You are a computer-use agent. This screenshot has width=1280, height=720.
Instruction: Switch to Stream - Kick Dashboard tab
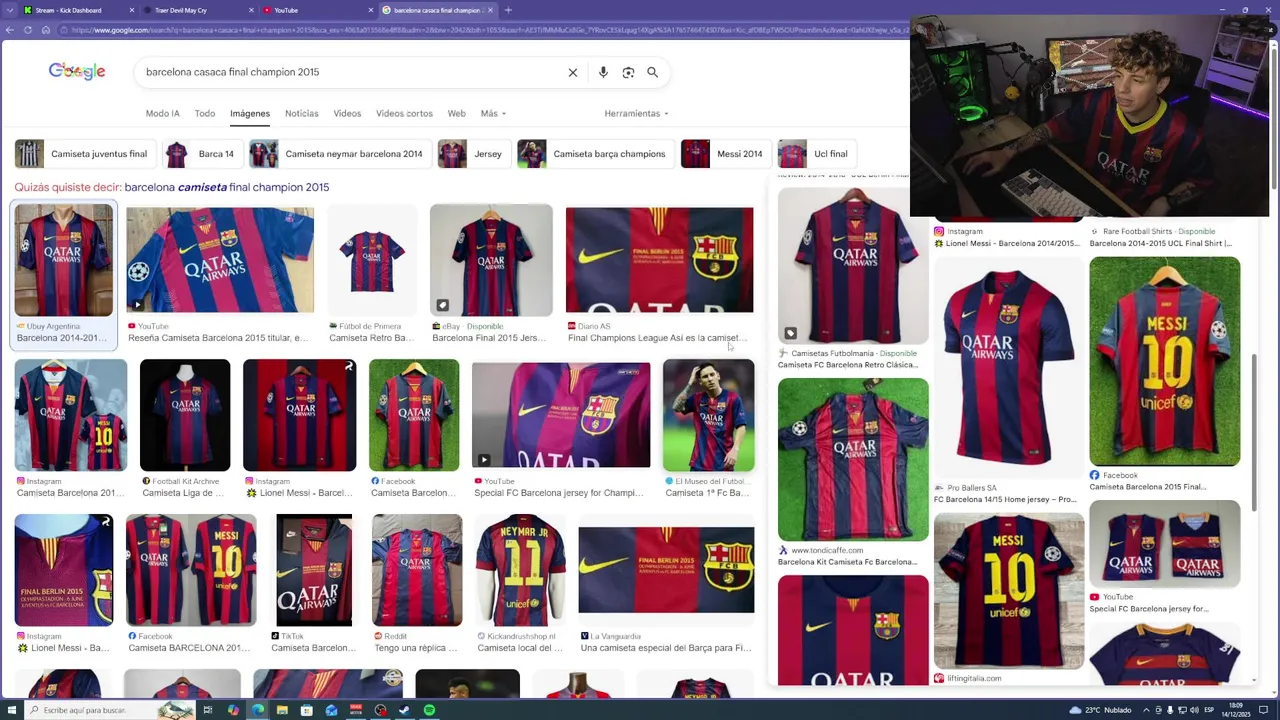78,10
